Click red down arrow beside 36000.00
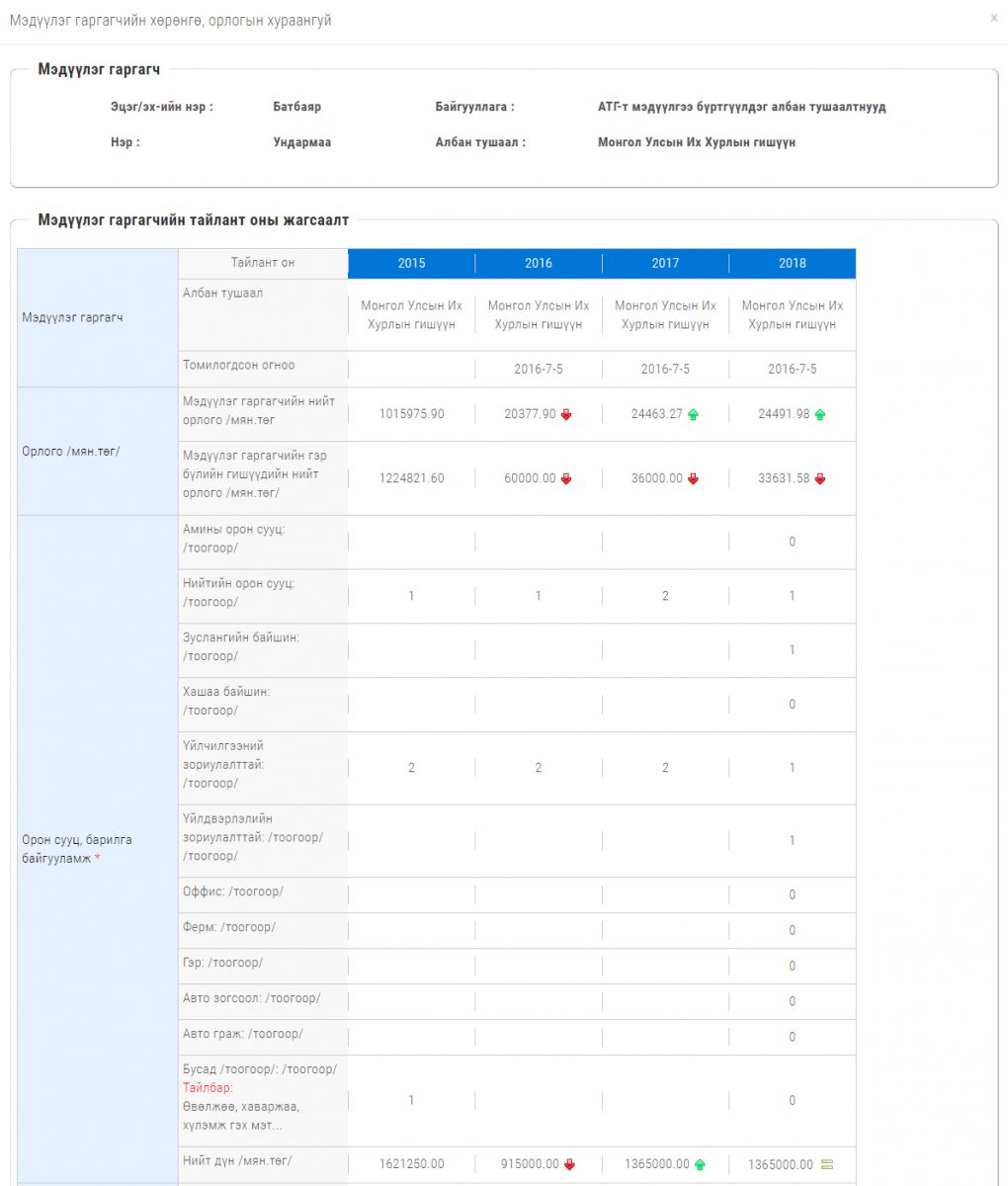1008x1186 pixels. (x=693, y=478)
